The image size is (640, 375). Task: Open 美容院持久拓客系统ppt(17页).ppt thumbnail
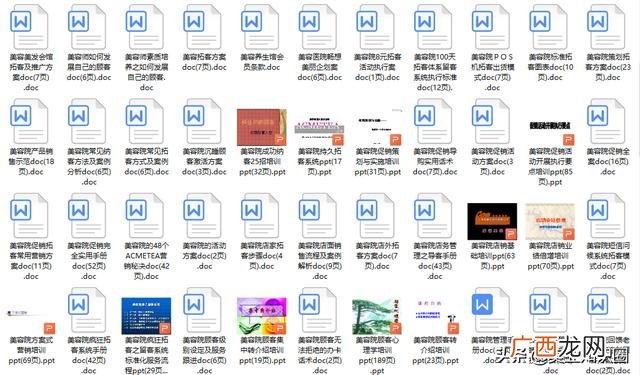pyautogui.click(x=320, y=127)
